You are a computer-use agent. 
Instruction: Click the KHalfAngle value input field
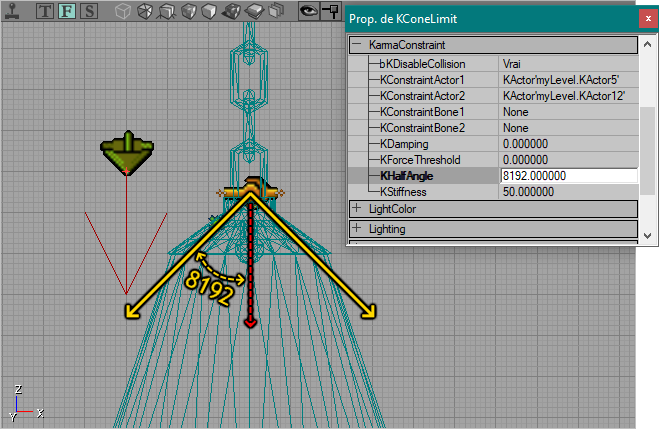569,176
